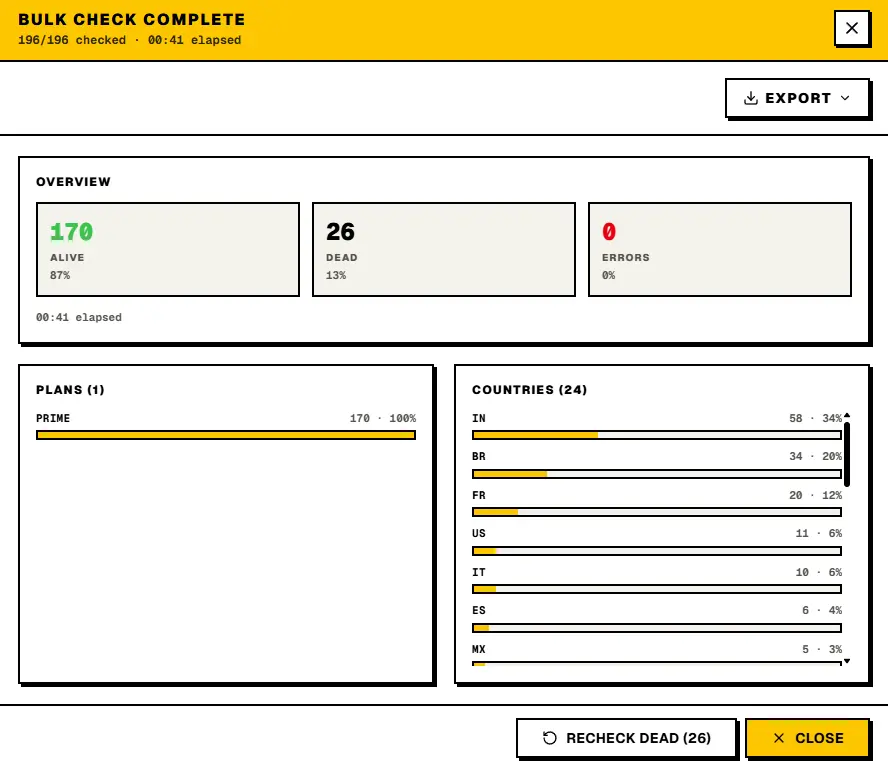888x761 pixels.
Task: Click the recheck circular arrow icon
Action: (549, 738)
